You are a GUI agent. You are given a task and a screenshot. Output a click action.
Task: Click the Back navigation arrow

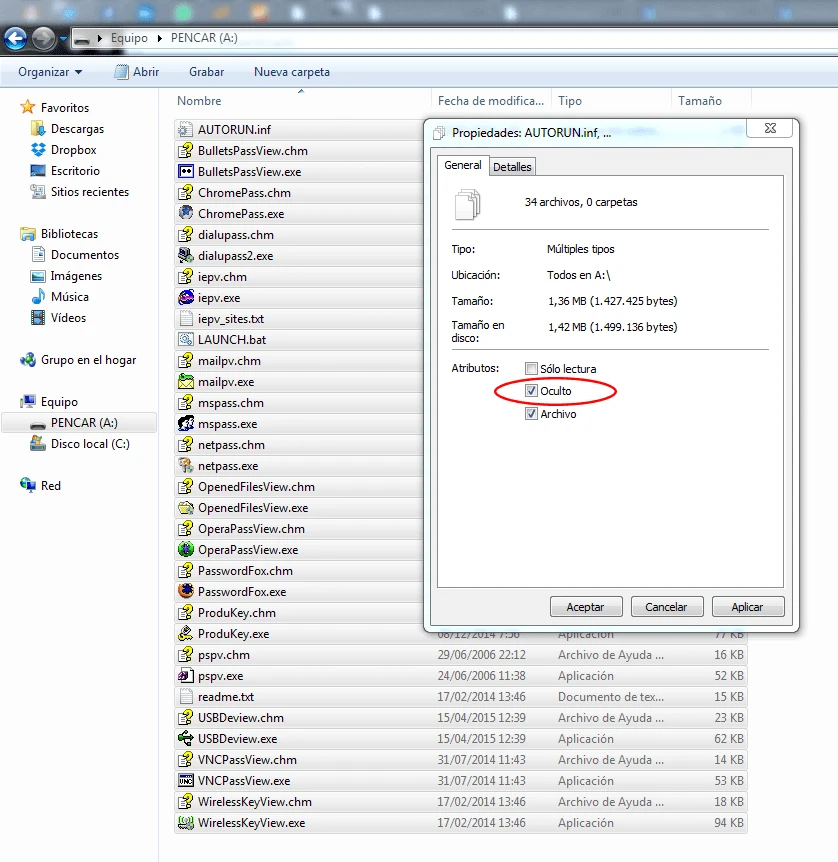point(15,38)
